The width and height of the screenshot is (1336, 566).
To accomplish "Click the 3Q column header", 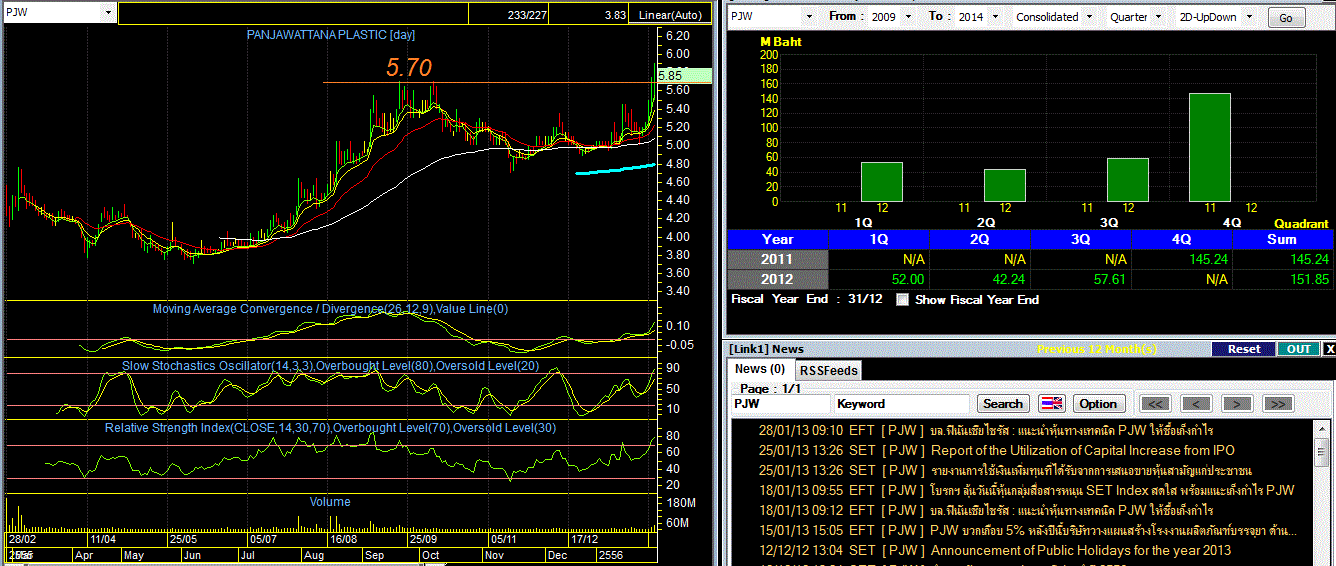I will pos(1081,239).
